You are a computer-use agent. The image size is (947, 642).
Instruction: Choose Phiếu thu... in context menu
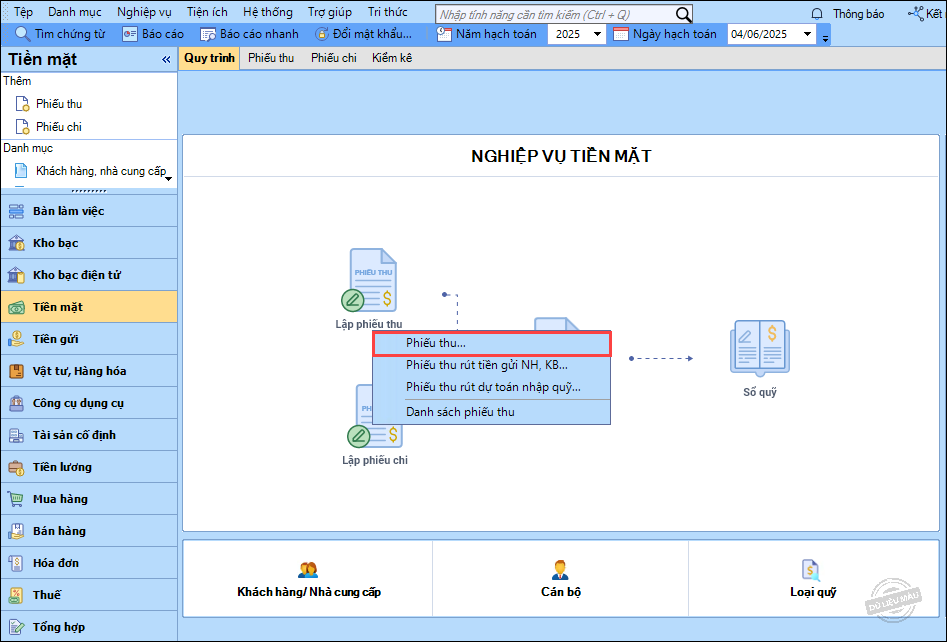coord(492,343)
